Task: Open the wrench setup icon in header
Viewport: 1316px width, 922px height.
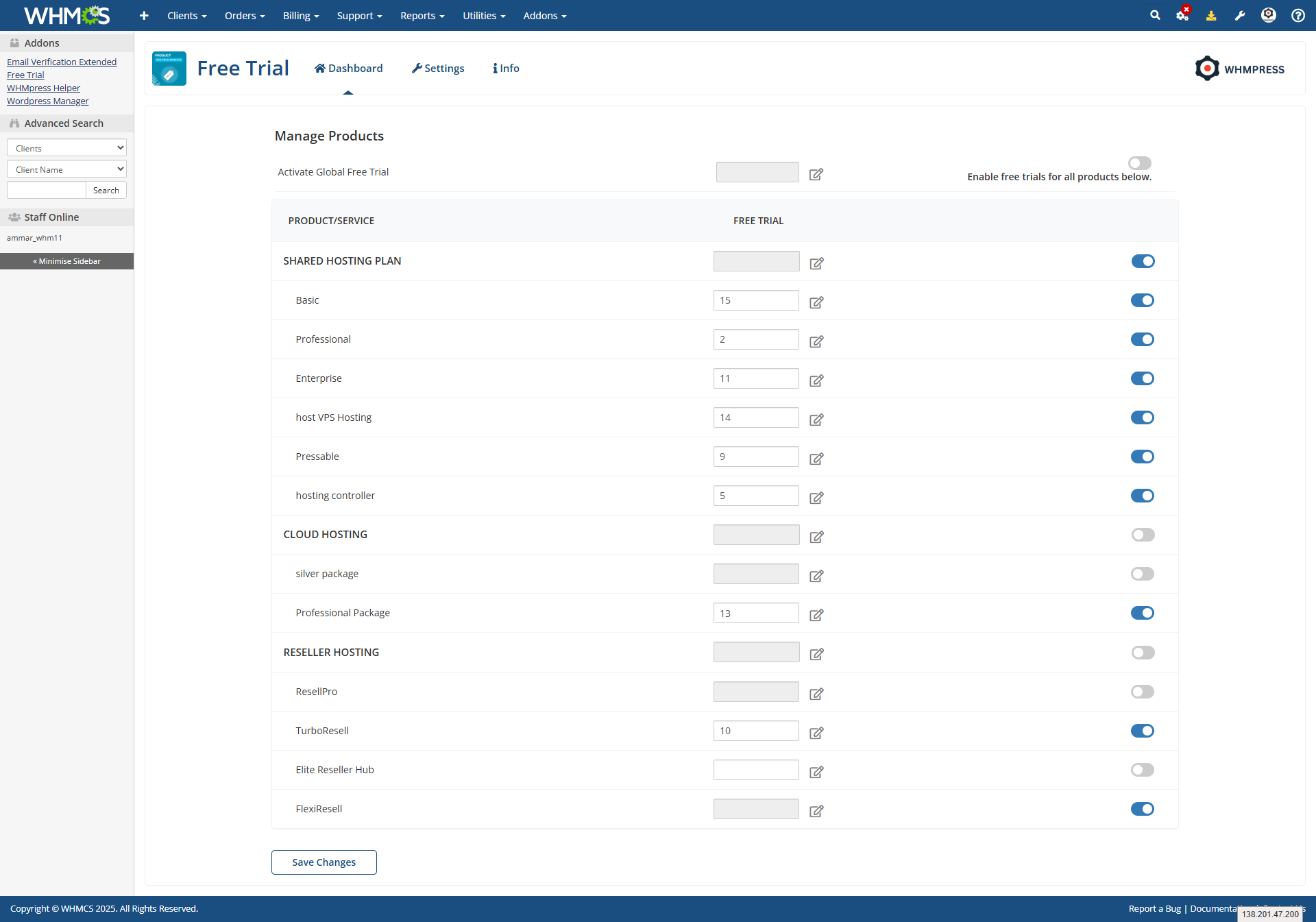Action: (x=1240, y=15)
